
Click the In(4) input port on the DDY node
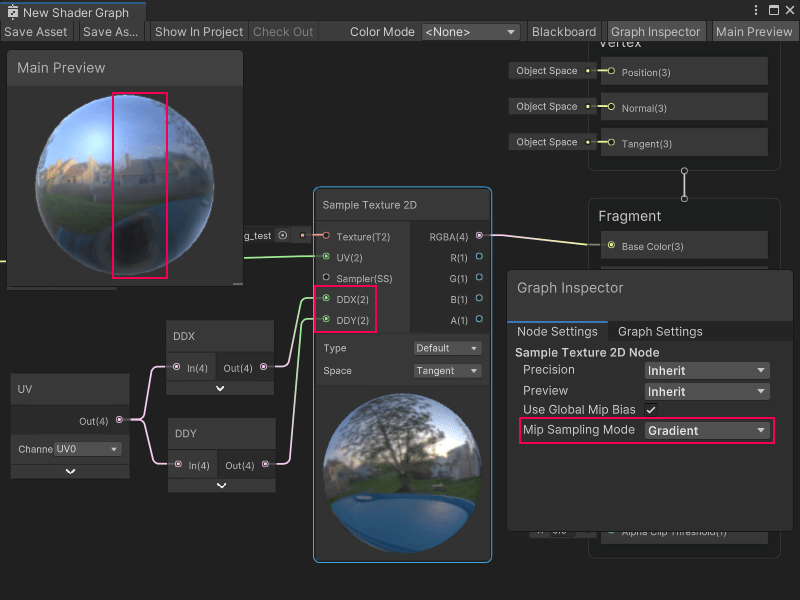point(178,465)
